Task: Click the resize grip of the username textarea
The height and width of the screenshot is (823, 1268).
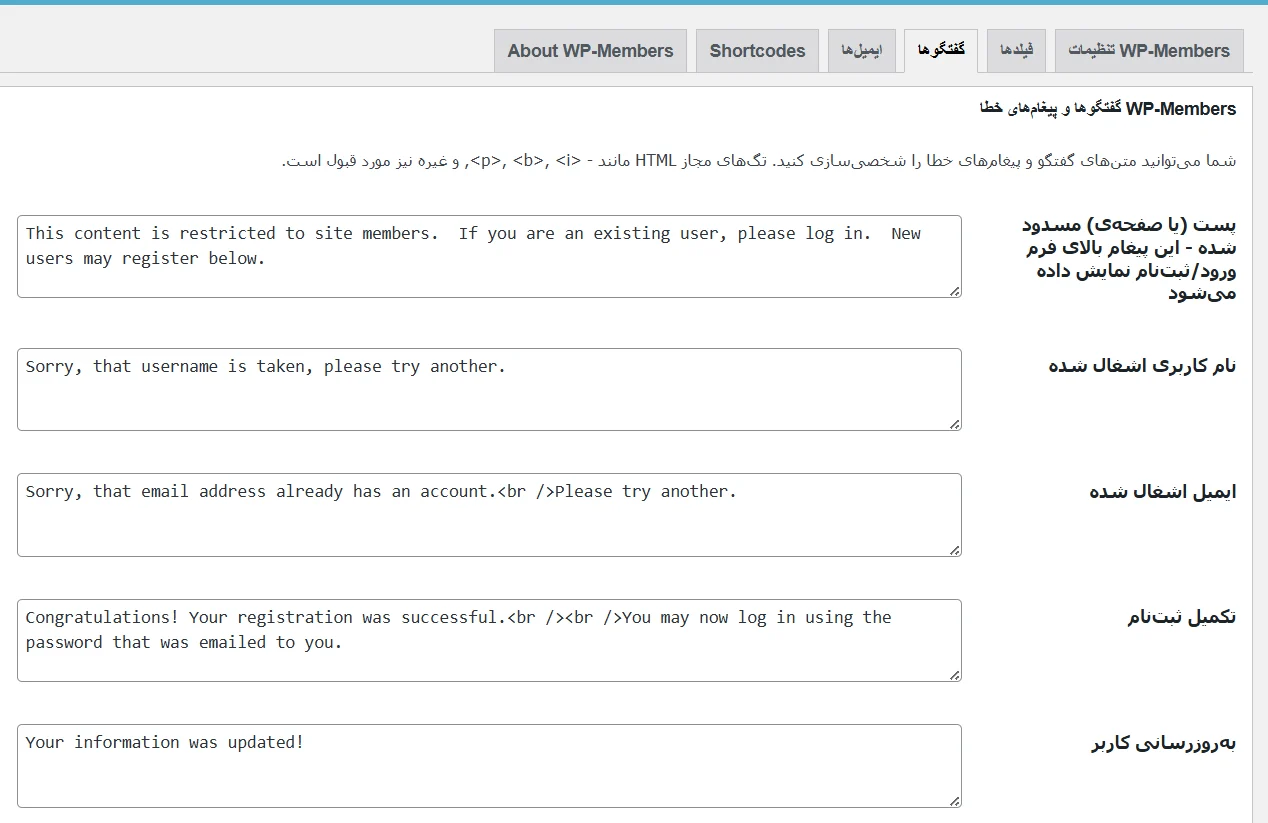Action: coord(955,426)
